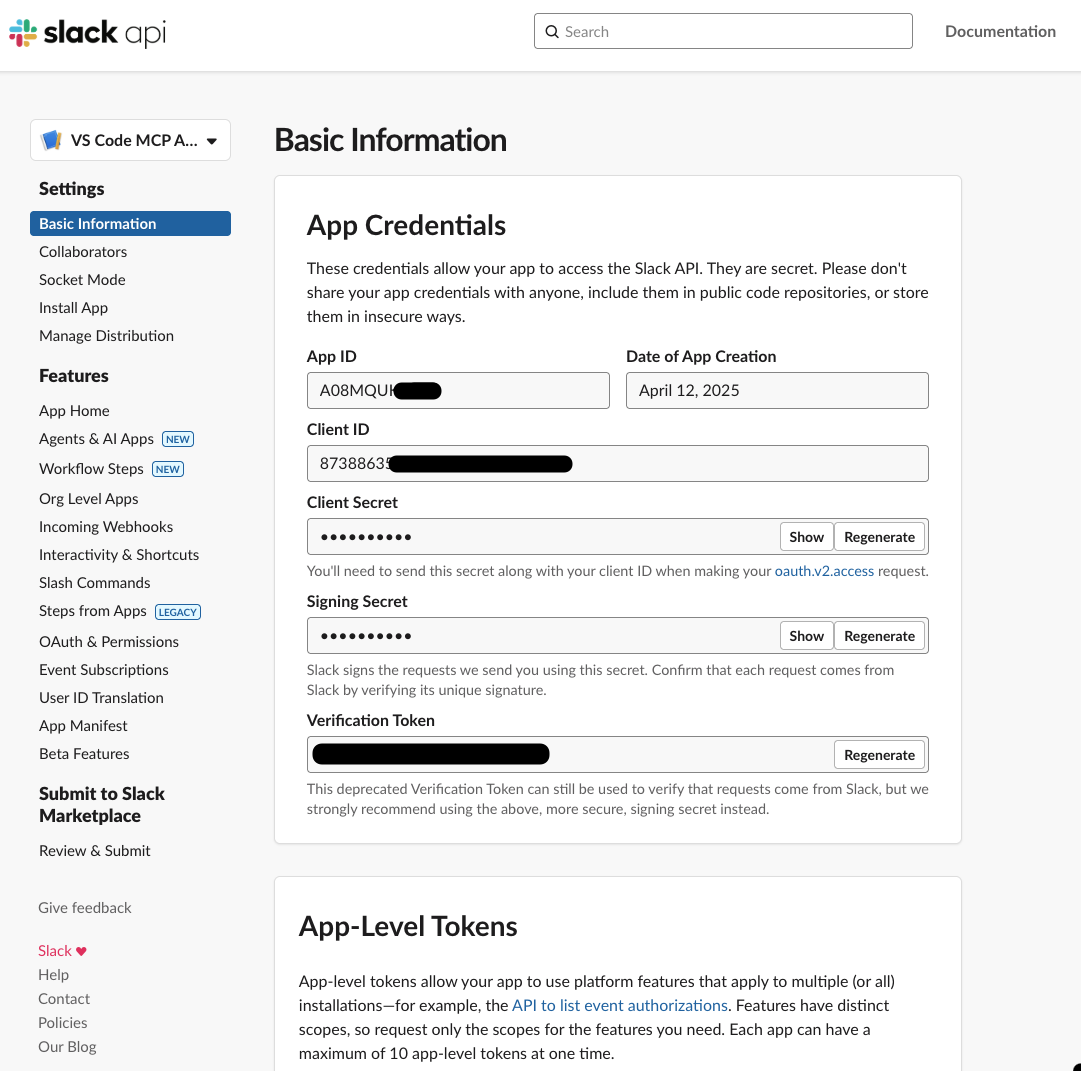The width and height of the screenshot is (1081, 1071).
Task: Go to Install App settings
Action: click(x=73, y=307)
